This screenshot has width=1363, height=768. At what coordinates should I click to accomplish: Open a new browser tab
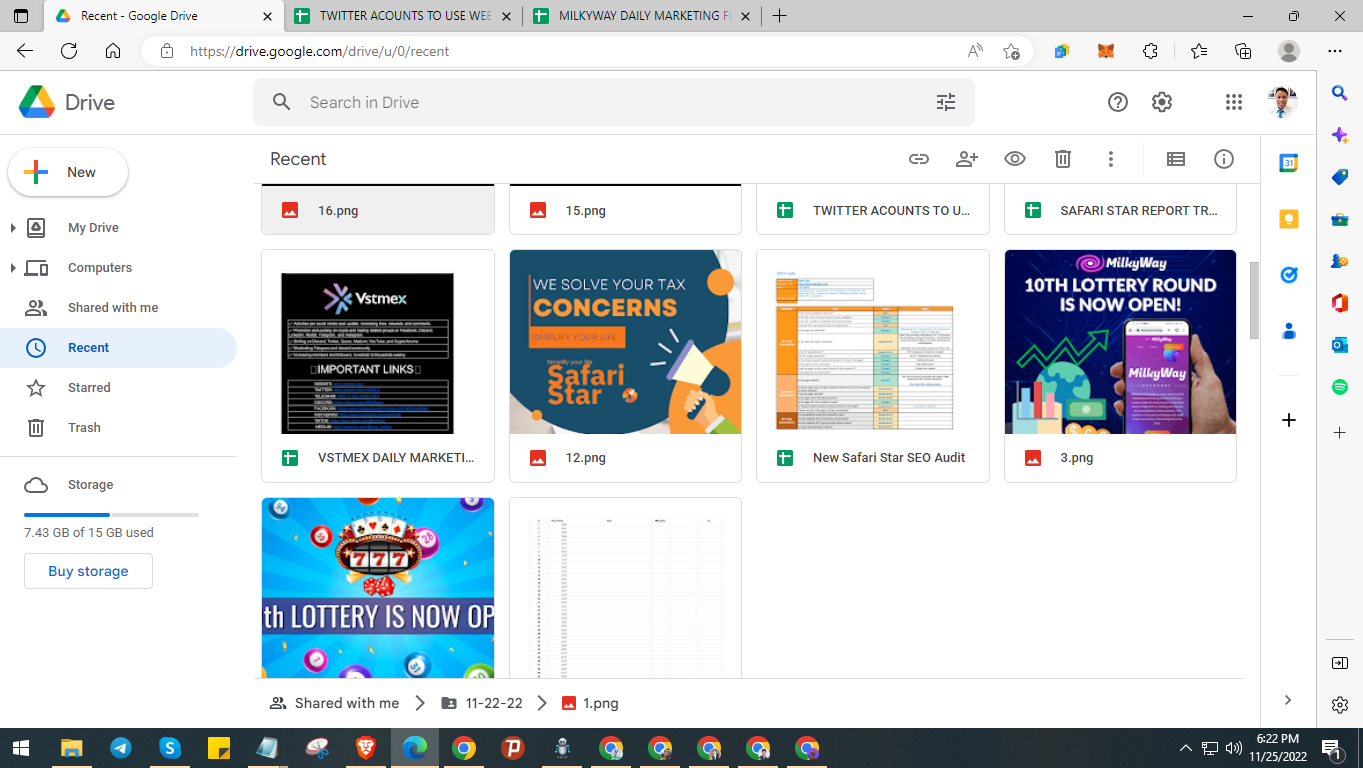(x=780, y=16)
